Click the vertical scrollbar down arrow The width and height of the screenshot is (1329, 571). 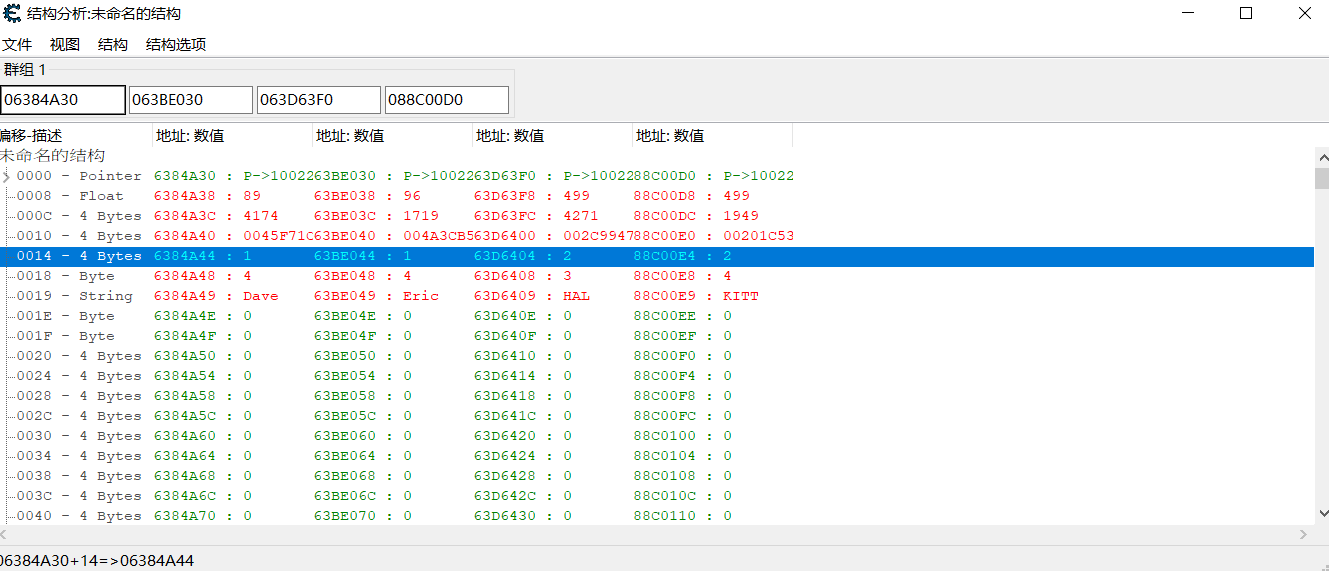tap(1321, 514)
